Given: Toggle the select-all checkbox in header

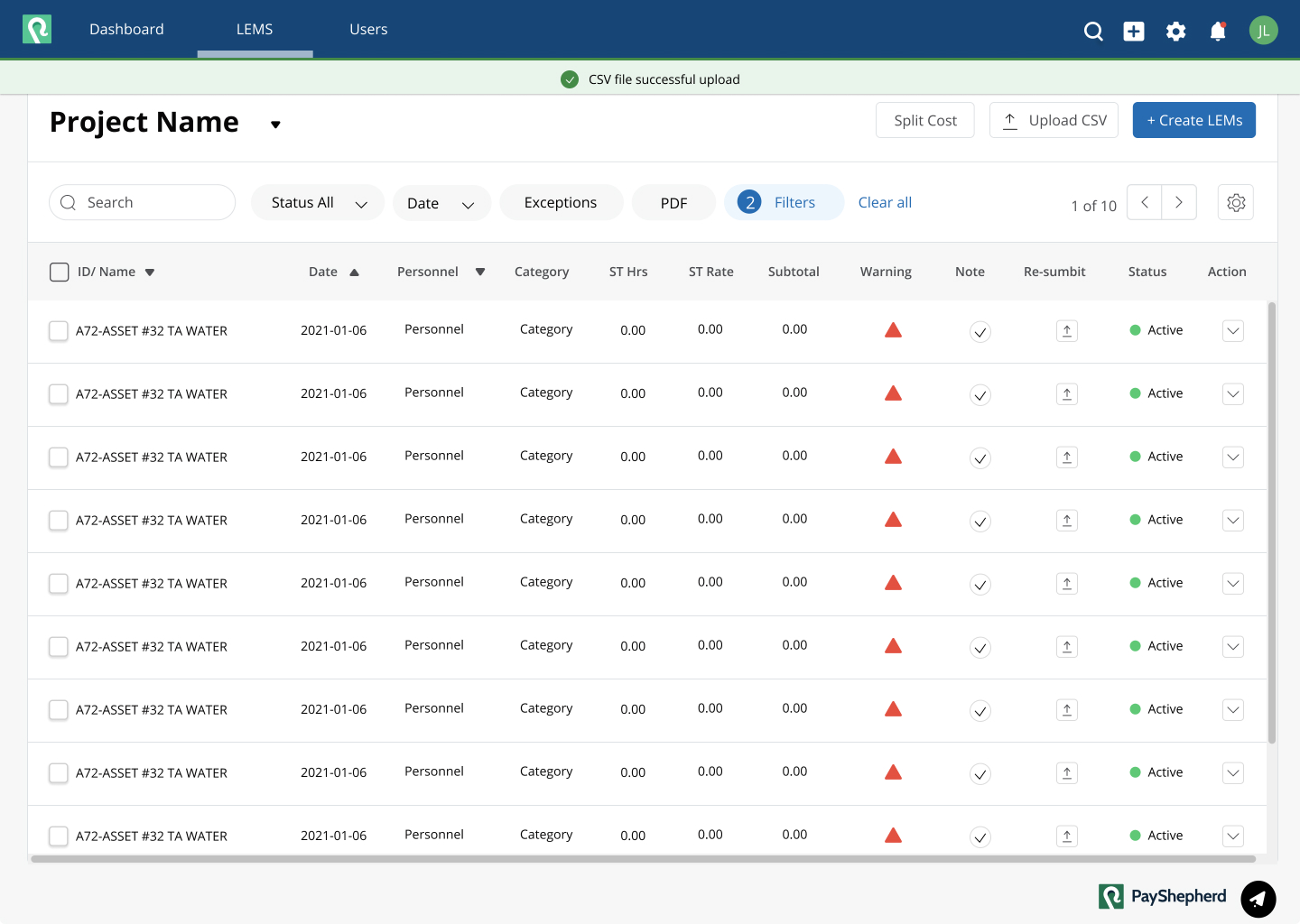Looking at the screenshot, I should pos(60,272).
